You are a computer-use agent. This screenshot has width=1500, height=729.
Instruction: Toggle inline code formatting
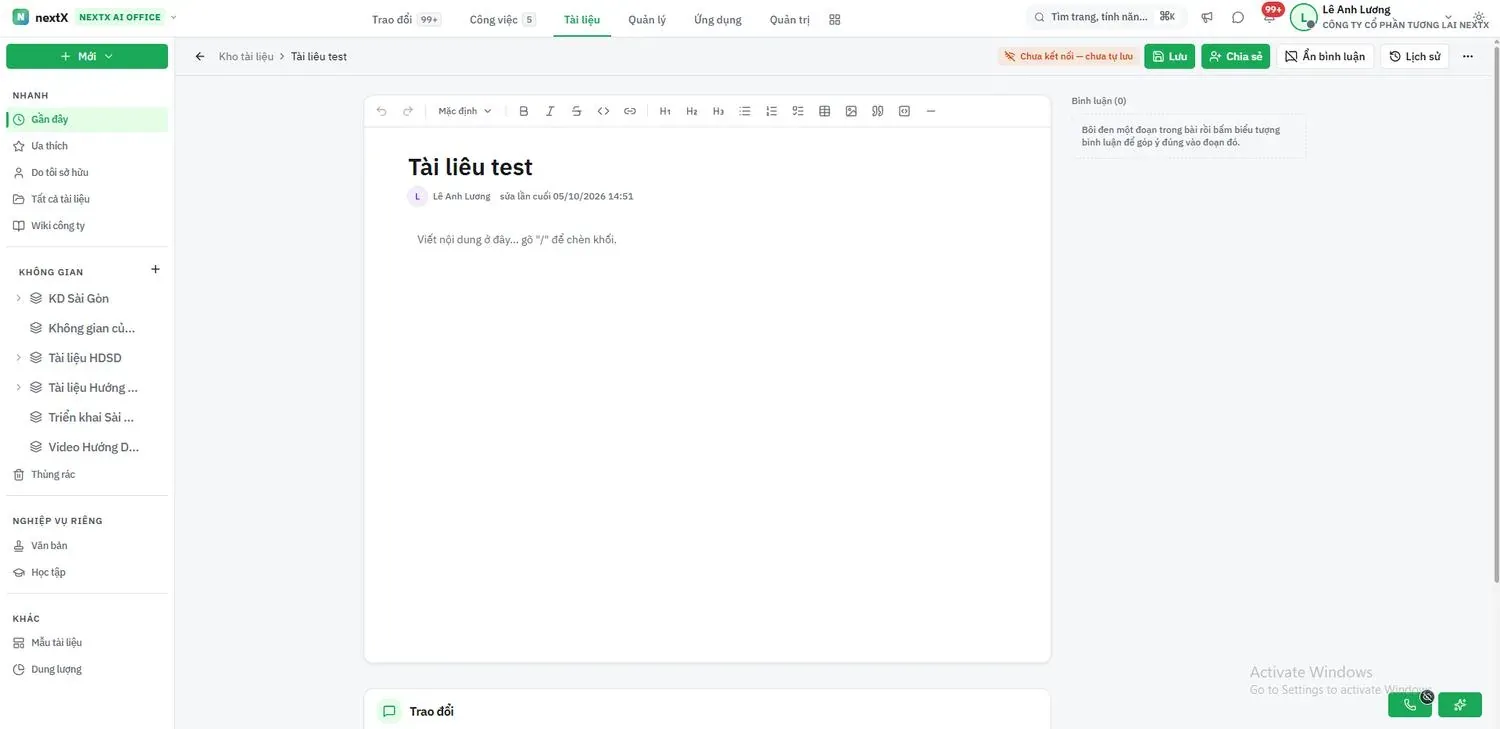[x=603, y=111]
